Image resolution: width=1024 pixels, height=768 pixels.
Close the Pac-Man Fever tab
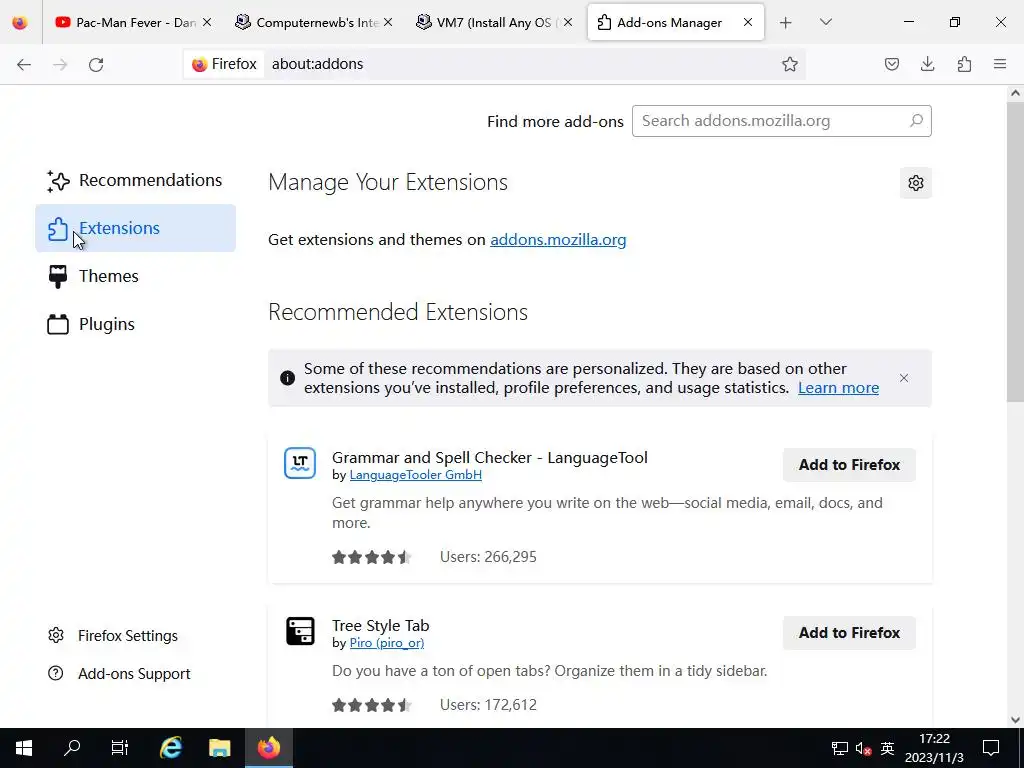[x=207, y=22]
